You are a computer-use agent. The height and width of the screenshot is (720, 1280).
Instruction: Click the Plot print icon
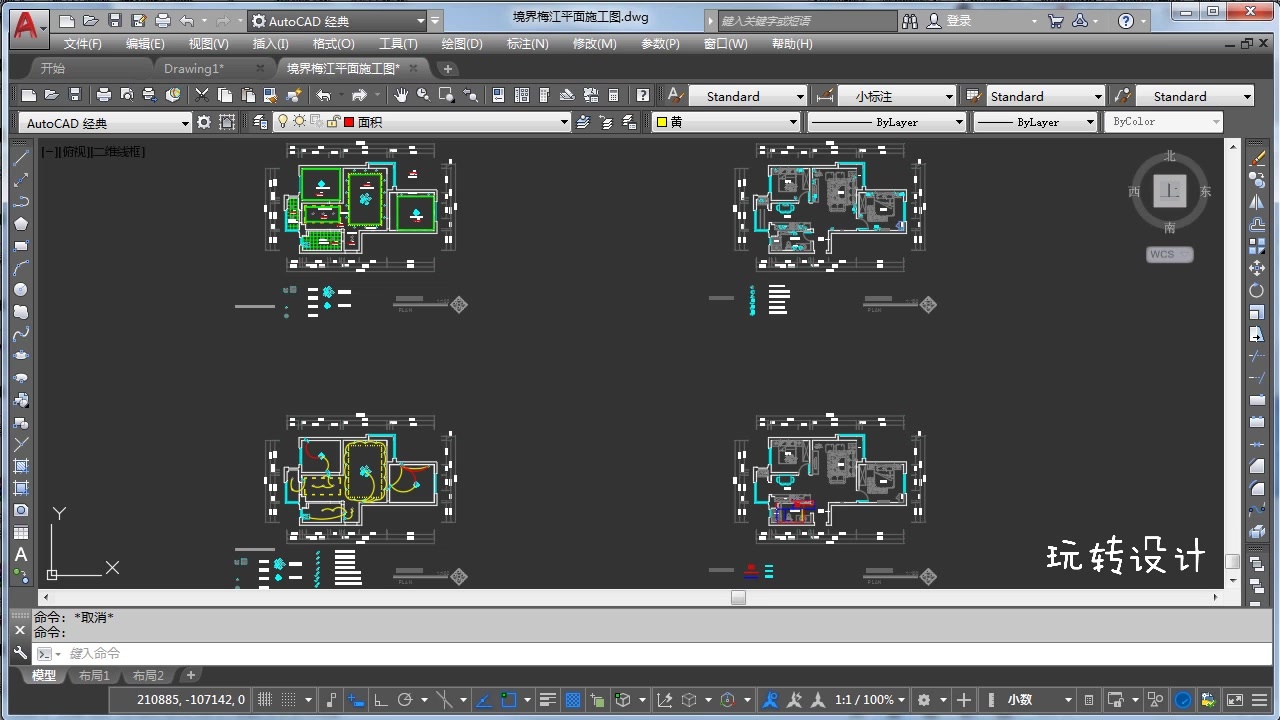coord(104,95)
